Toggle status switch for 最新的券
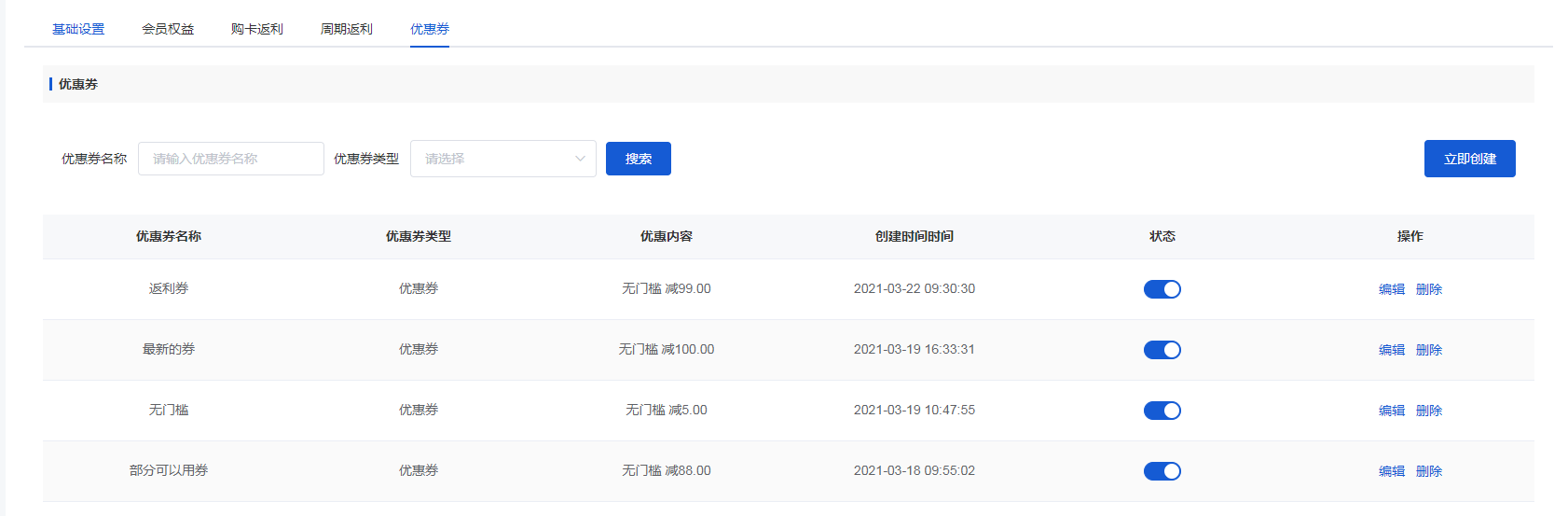Image resolution: width=1568 pixels, height=516 pixels. pos(1162,350)
